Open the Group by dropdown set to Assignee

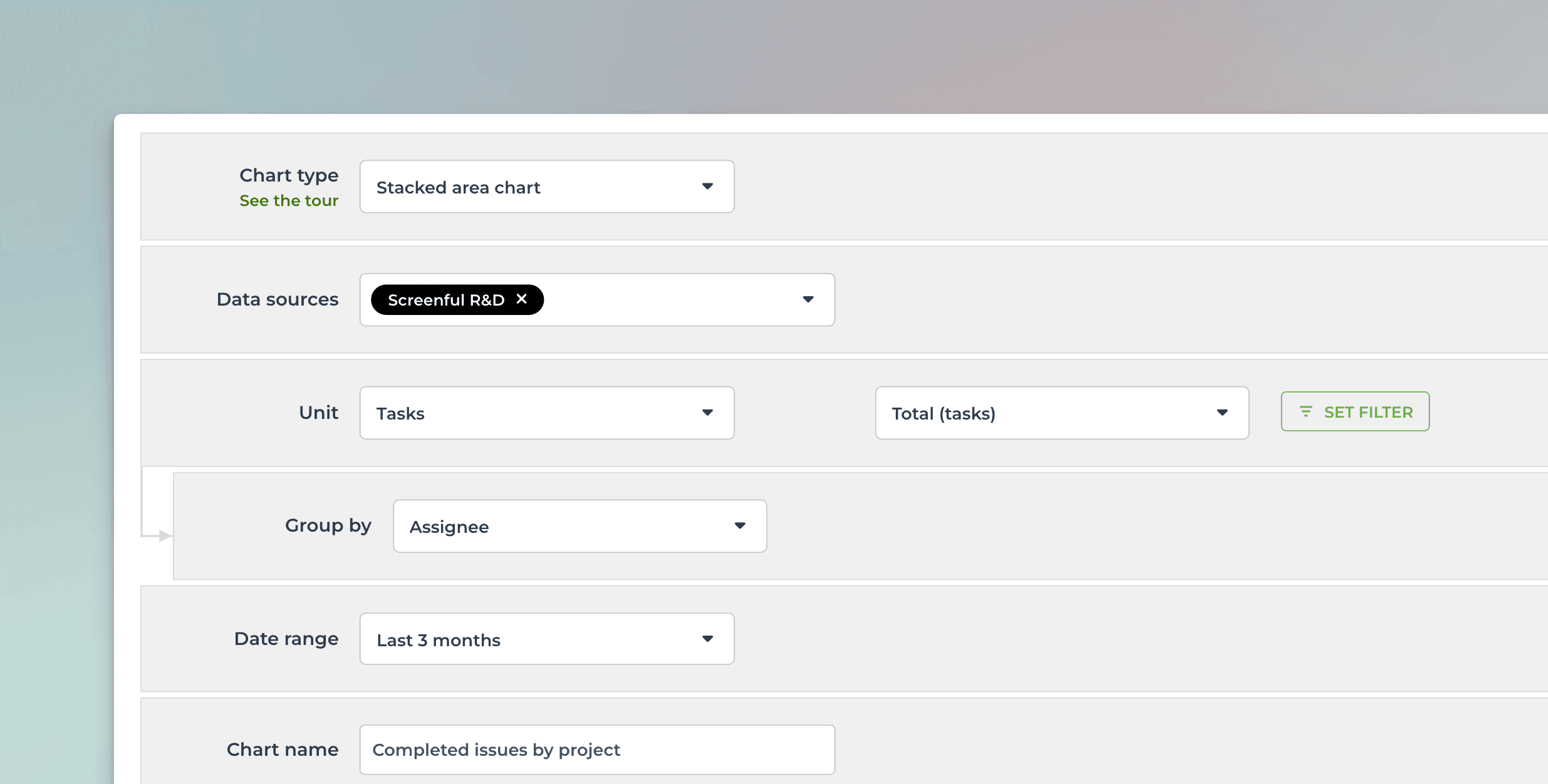578,526
